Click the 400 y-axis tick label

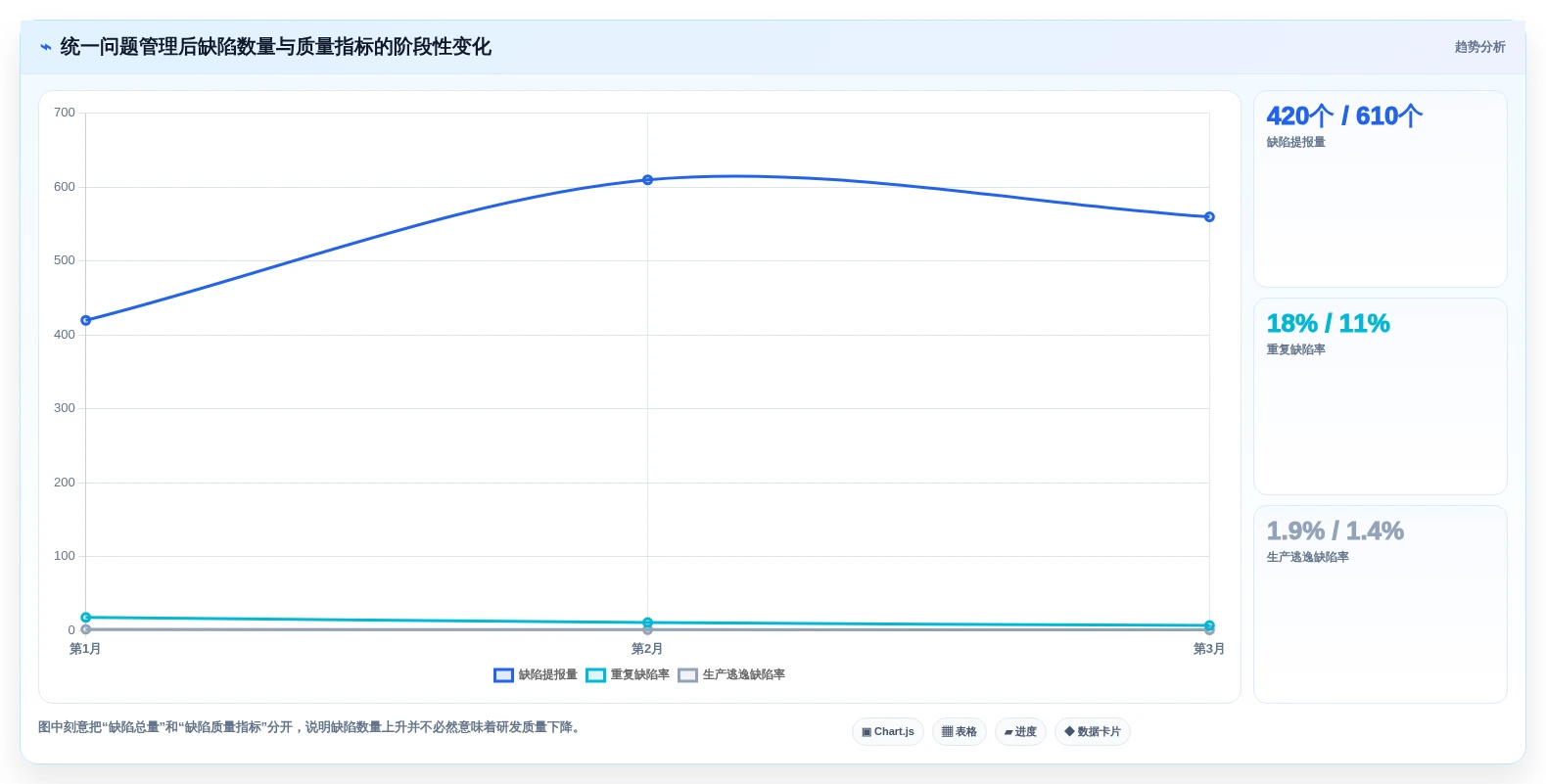(x=65, y=335)
